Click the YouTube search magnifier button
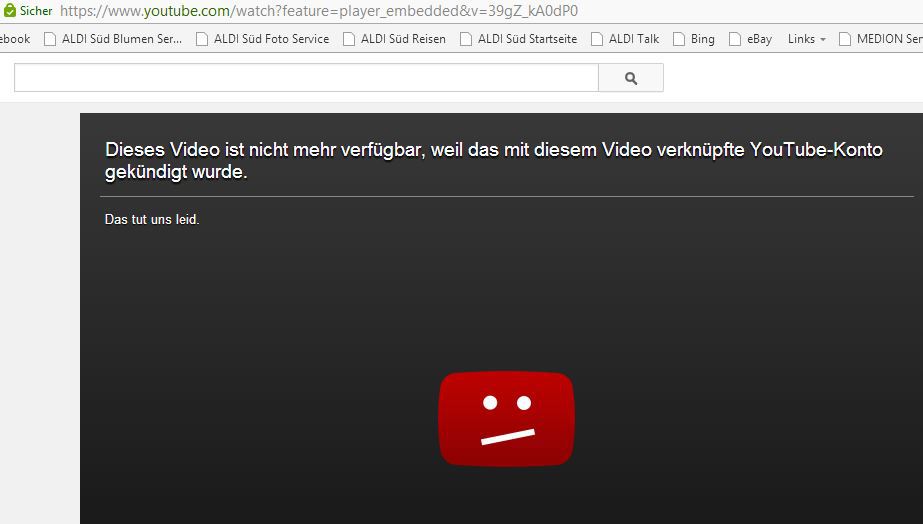The width and height of the screenshot is (923, 524). 630,78
